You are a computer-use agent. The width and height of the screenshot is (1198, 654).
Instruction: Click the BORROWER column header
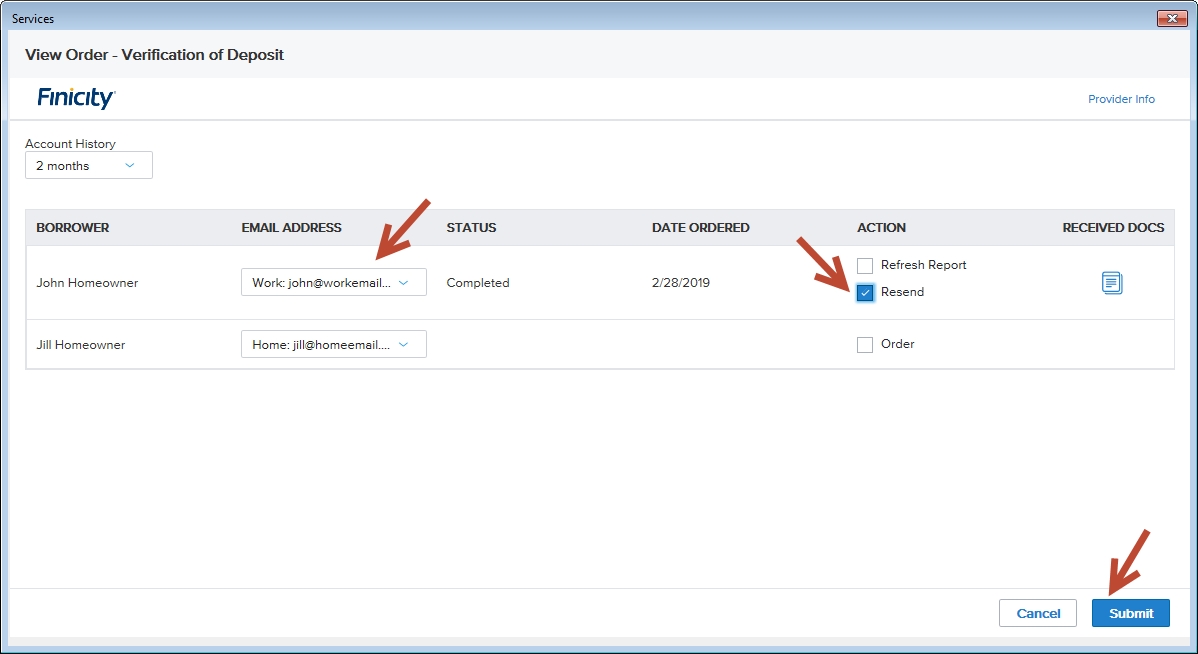(x=73, y=228)
